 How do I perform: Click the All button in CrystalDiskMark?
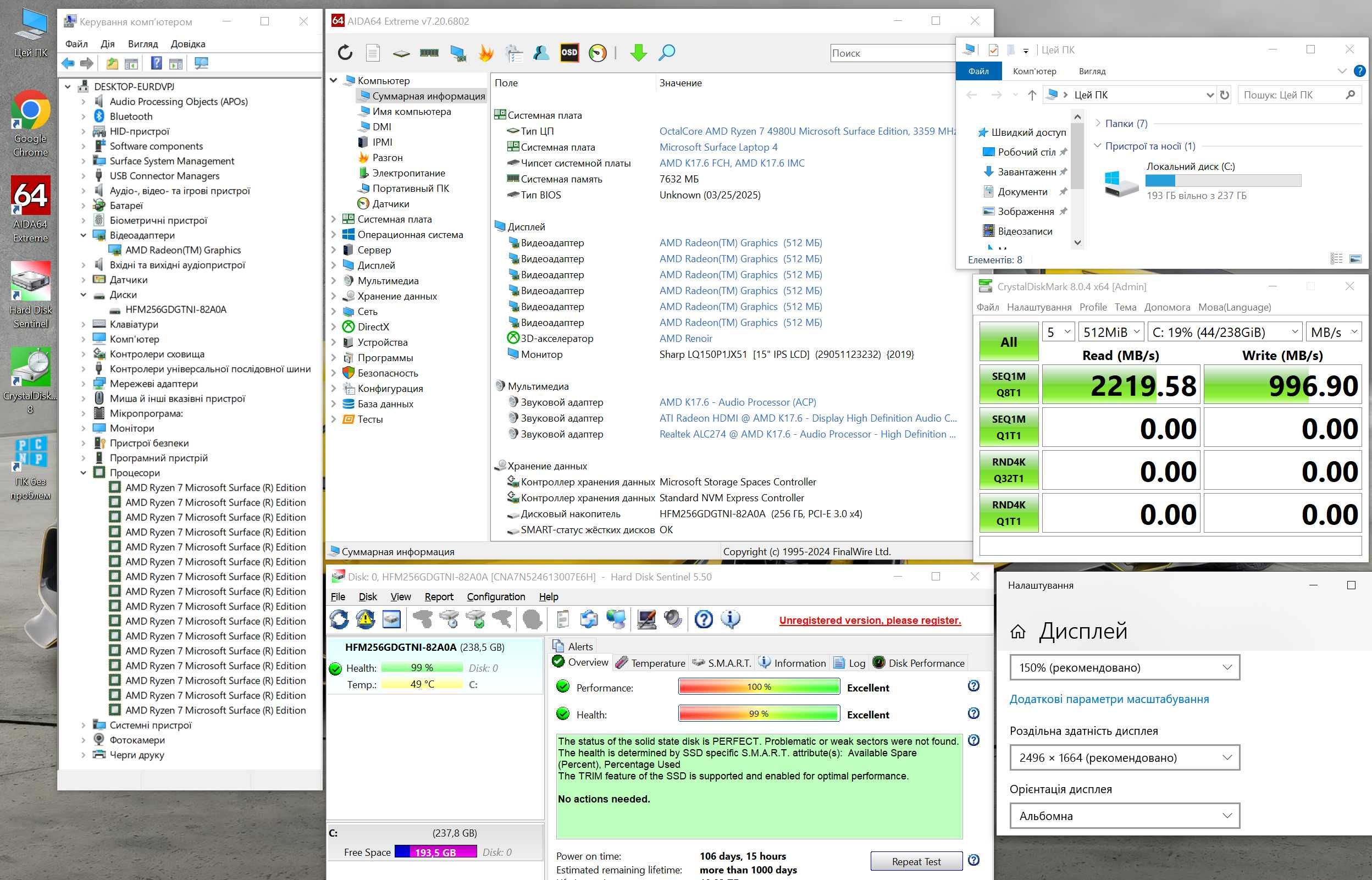click(1009, 342)
